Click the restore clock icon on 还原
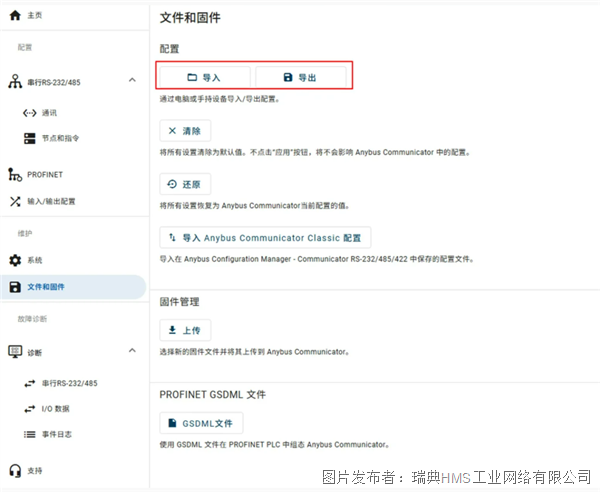This screenshot has width=600, height=492. [172, 184]
